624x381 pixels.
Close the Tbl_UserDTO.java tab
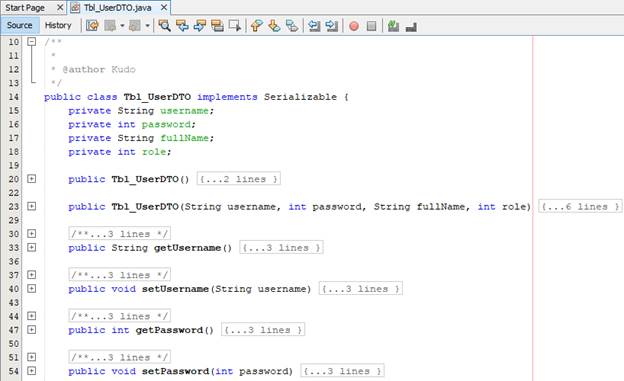[164, 8]
